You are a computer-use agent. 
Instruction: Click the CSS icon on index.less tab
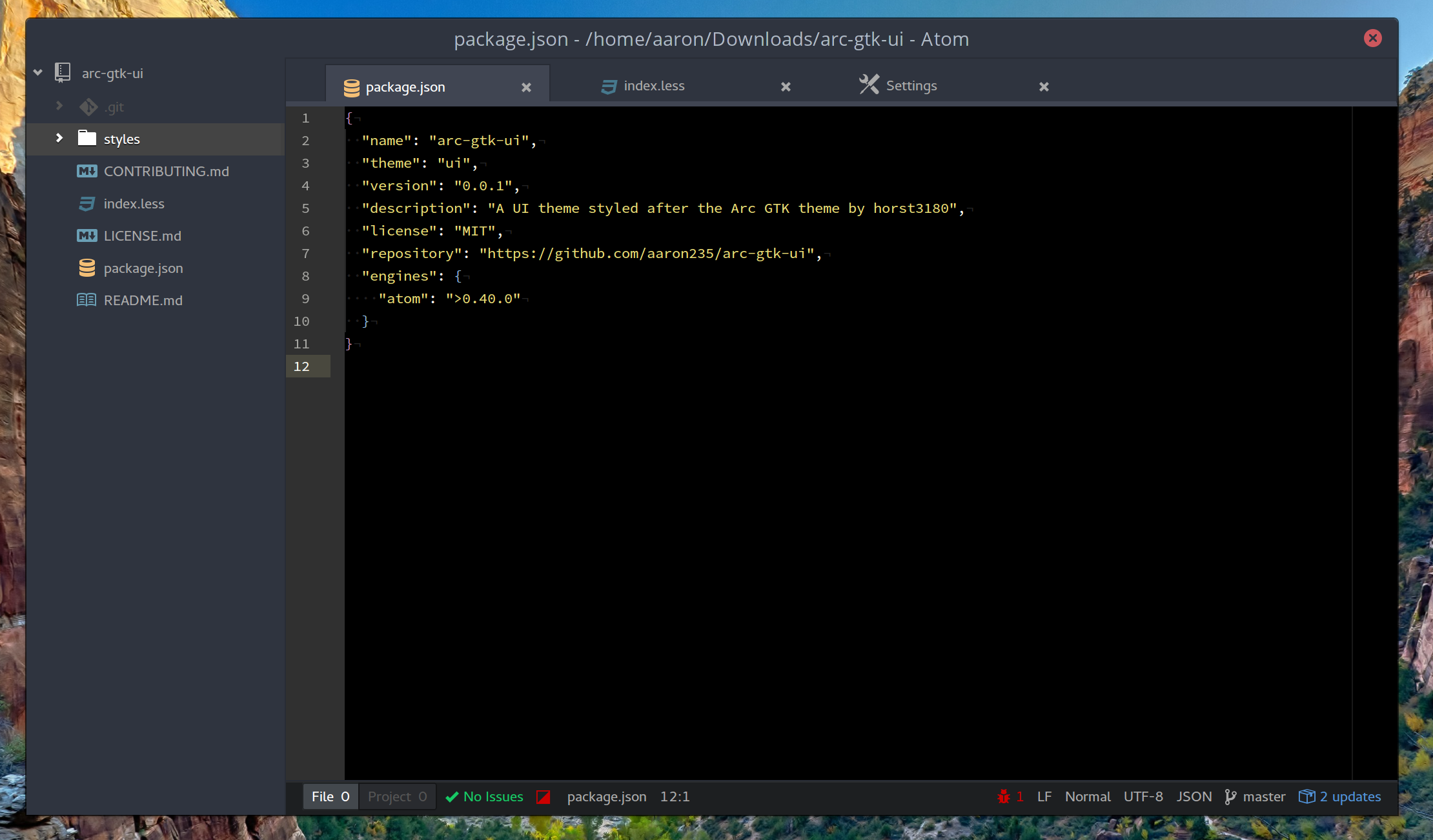609,86
